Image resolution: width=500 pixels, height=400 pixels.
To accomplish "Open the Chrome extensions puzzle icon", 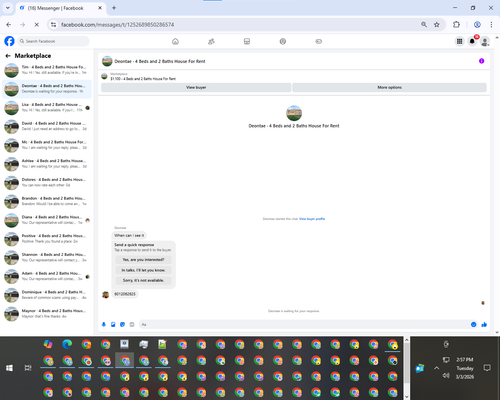I will [456, 24].
